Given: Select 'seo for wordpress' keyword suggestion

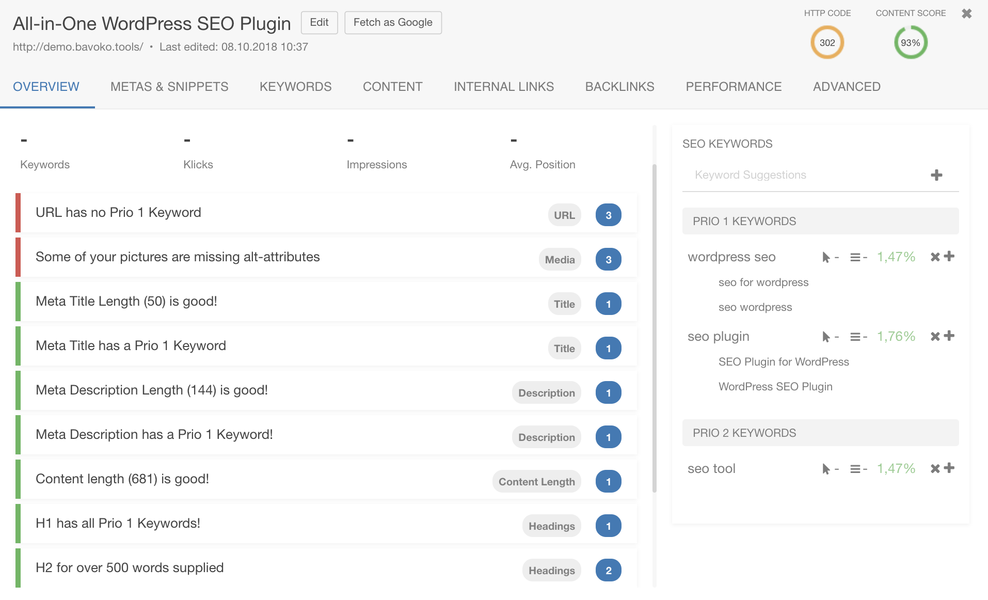Looking at the screenshot, I should pyautogui.click(x=763, y=282).
